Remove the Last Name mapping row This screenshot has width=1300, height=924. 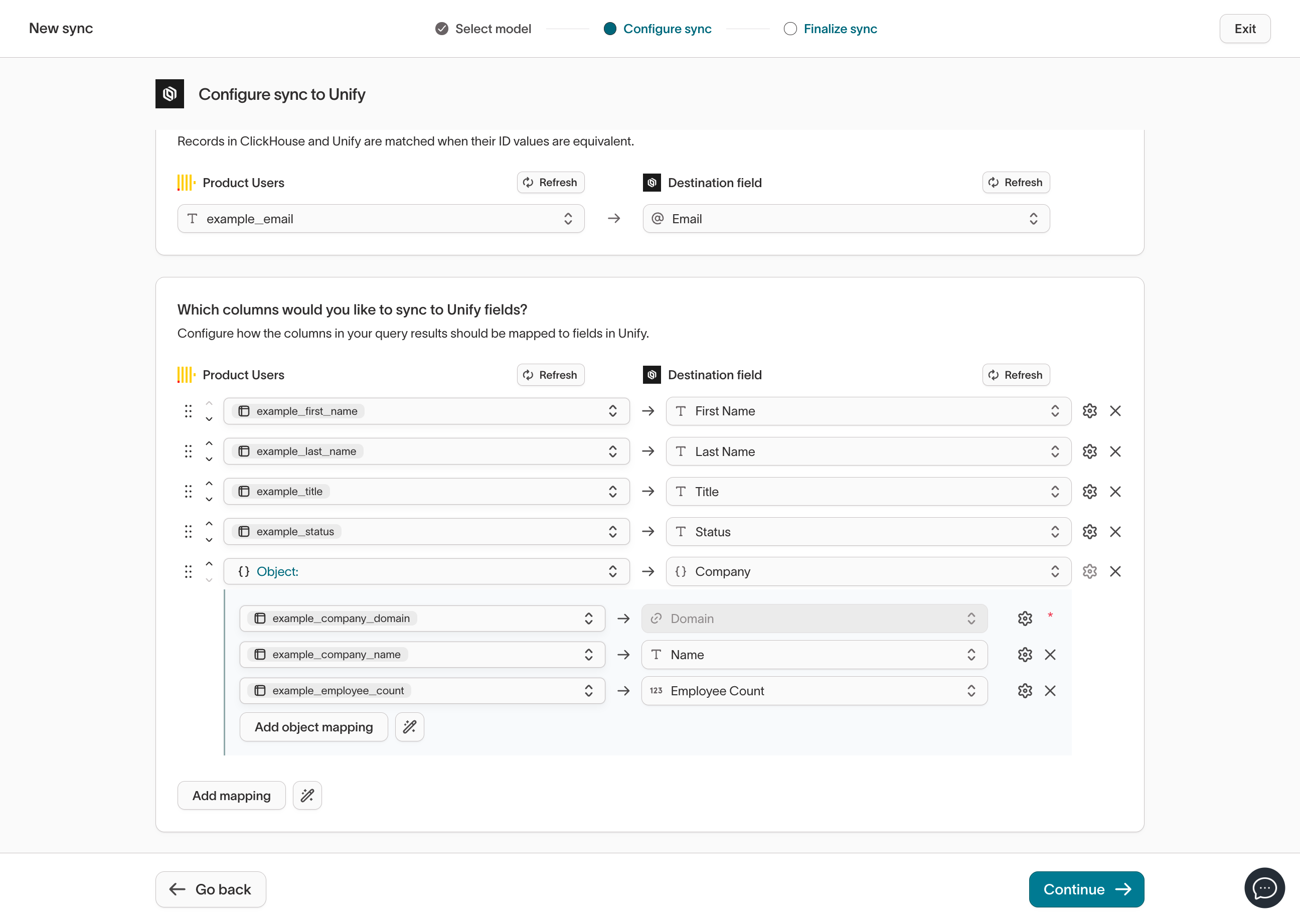point(1114,451)
